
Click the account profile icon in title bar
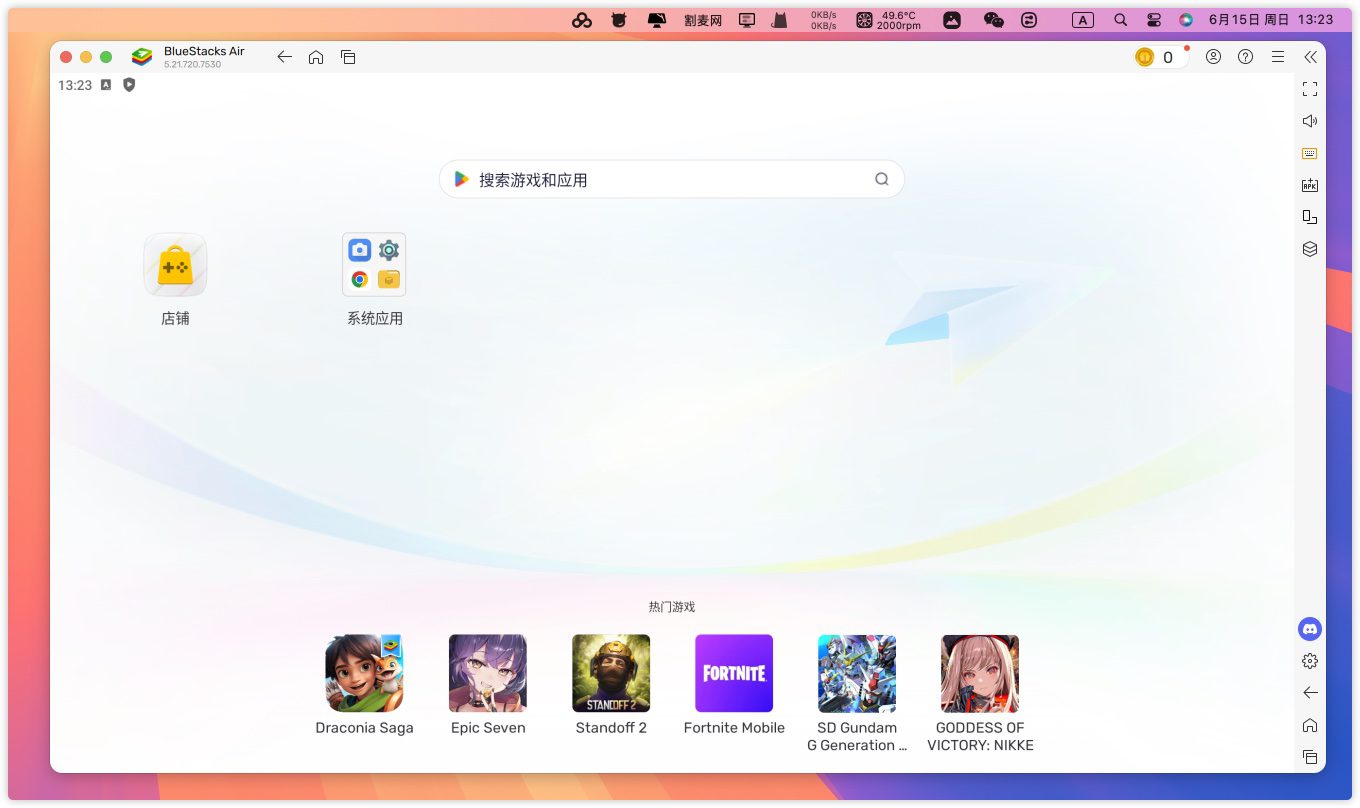1213,57
